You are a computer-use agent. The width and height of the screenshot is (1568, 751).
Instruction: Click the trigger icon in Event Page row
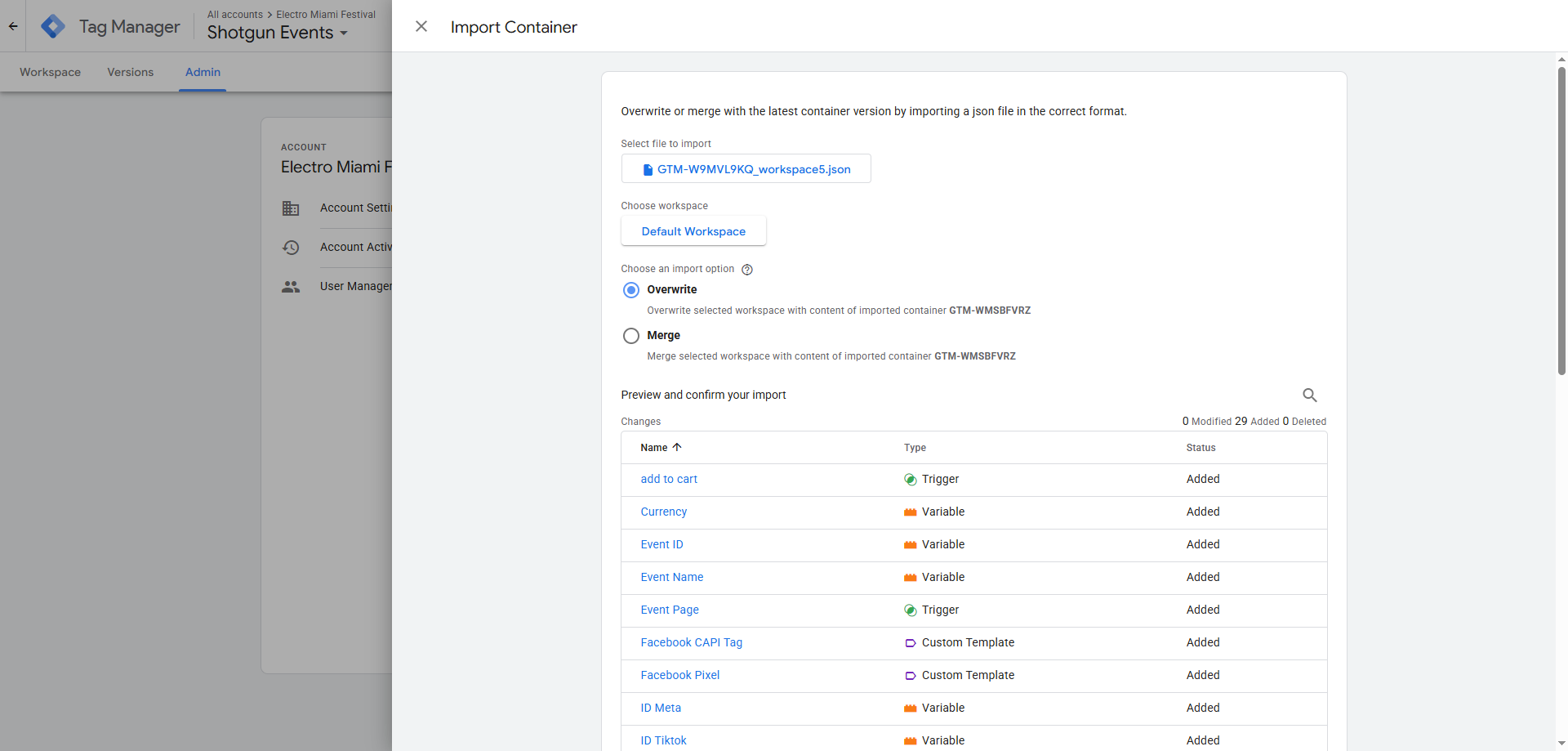pos(910,610)
